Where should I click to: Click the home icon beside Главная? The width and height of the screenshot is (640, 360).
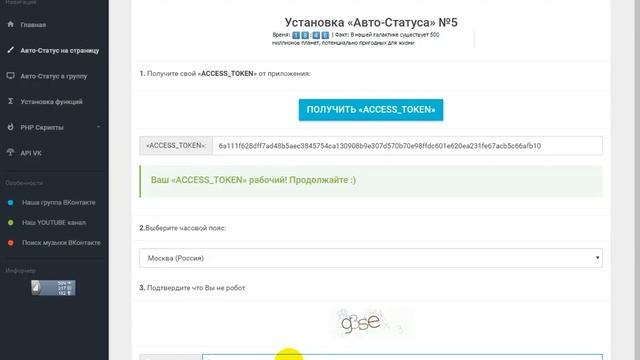click(11, 24)
